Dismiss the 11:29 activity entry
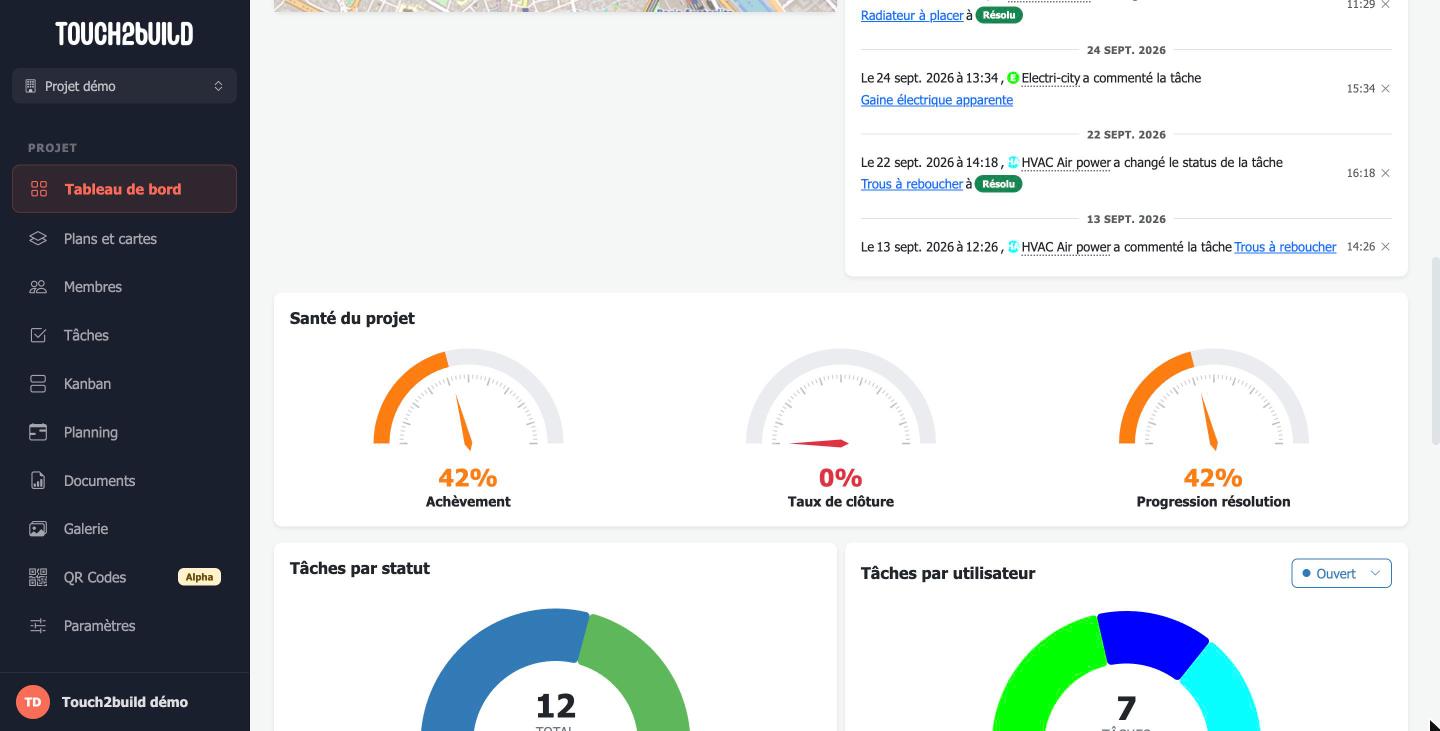Screen dimensions: 1440x731 point(1385,5)
